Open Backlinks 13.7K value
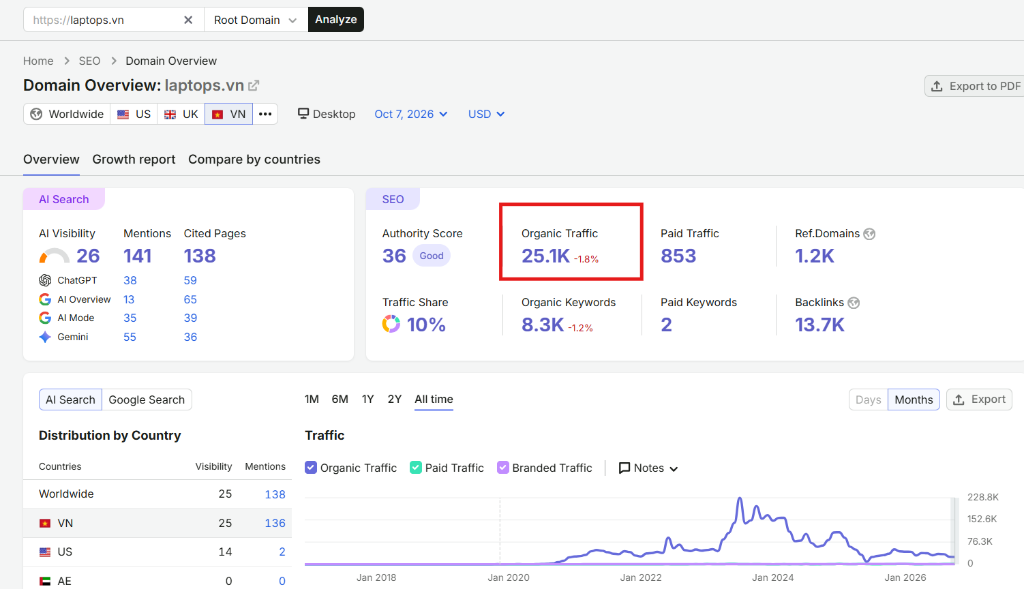1024x589 pixels. click(820, 325)
